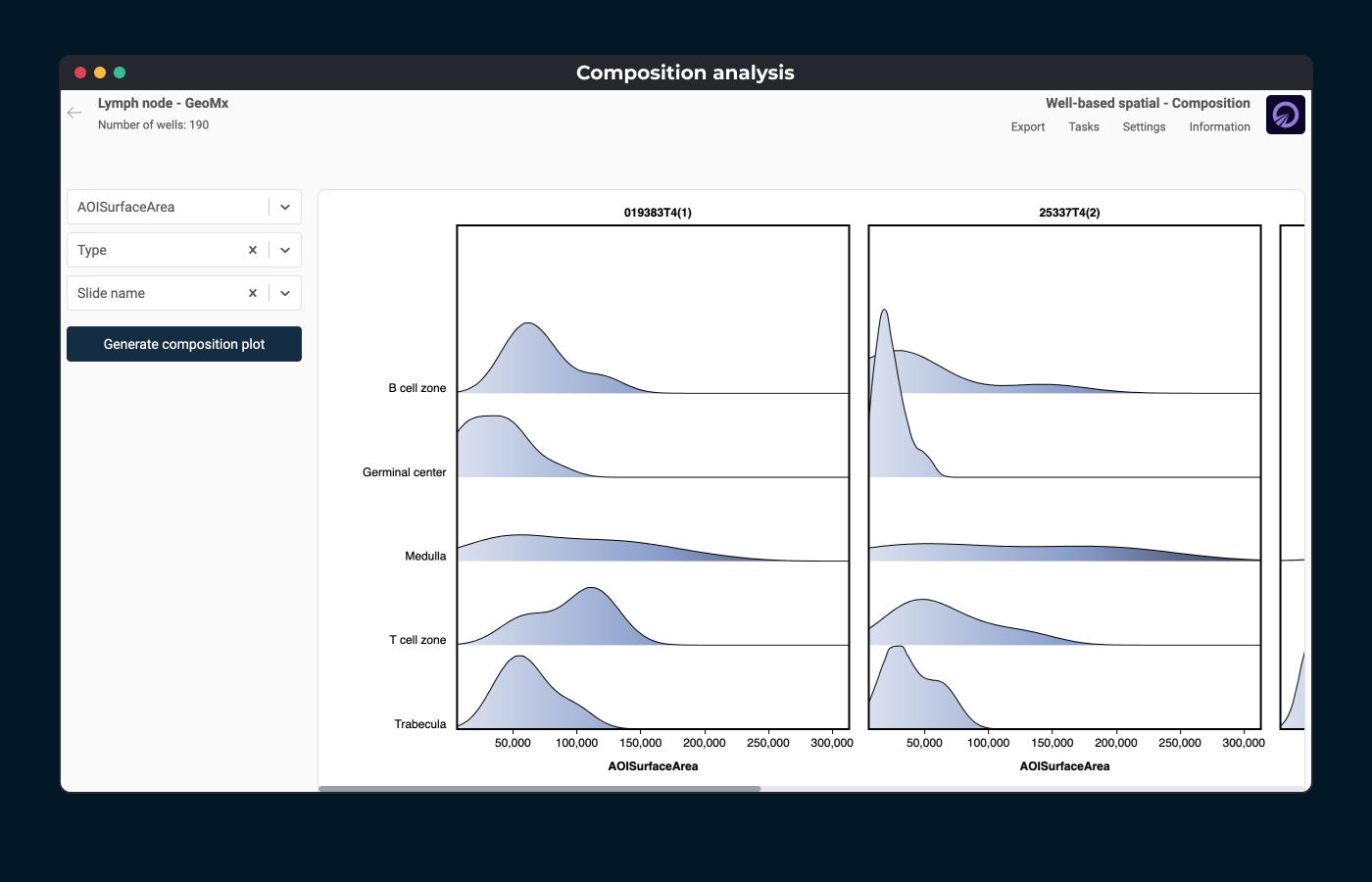Open the Information menu
The width and height of the screenshot is (1372, 882).
click(x=1219, y=127)
